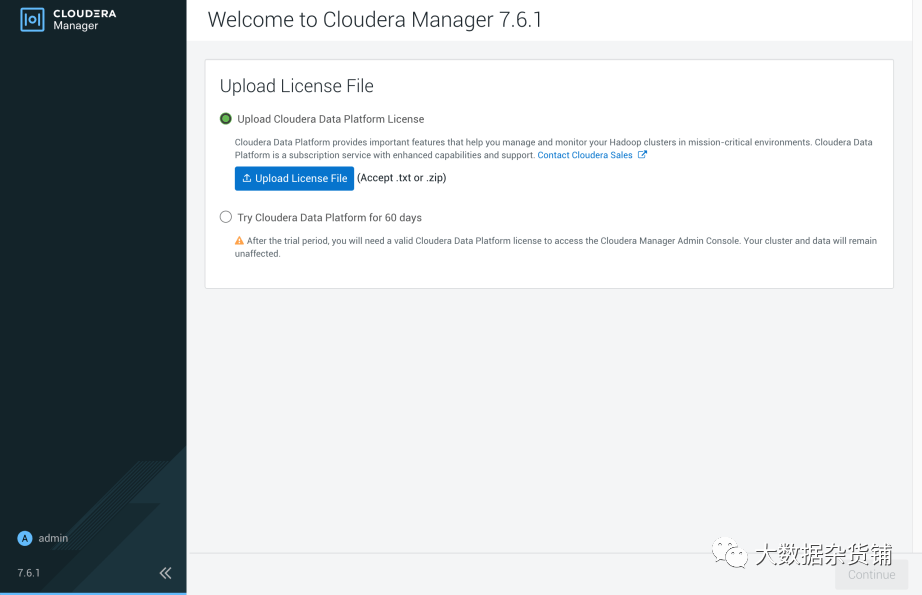Click the orange trial warning triangle icon
Screen dimensions: 922x595
point(239,240)
